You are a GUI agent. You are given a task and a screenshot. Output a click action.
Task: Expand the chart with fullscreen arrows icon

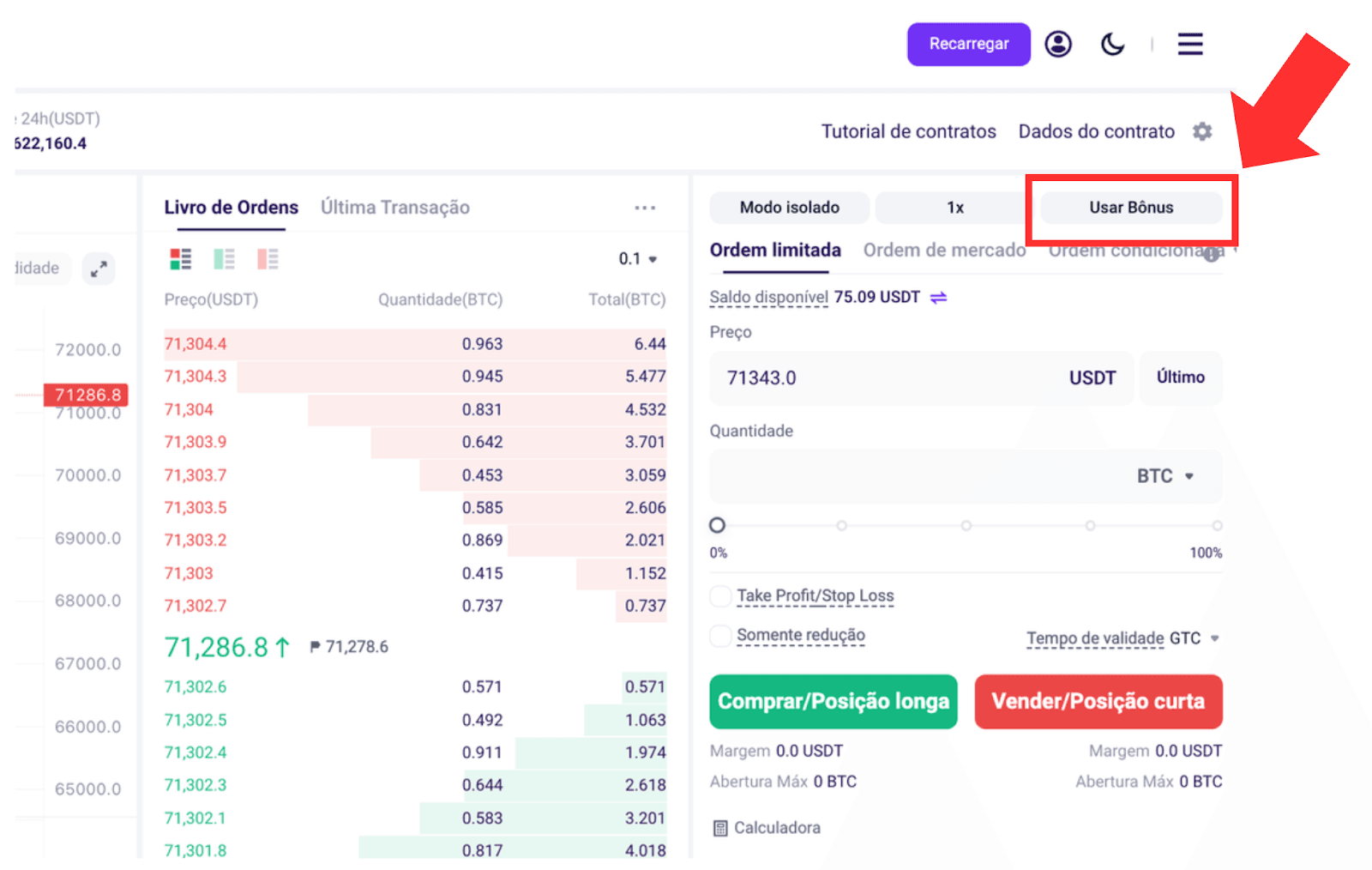tap(99, 269)
